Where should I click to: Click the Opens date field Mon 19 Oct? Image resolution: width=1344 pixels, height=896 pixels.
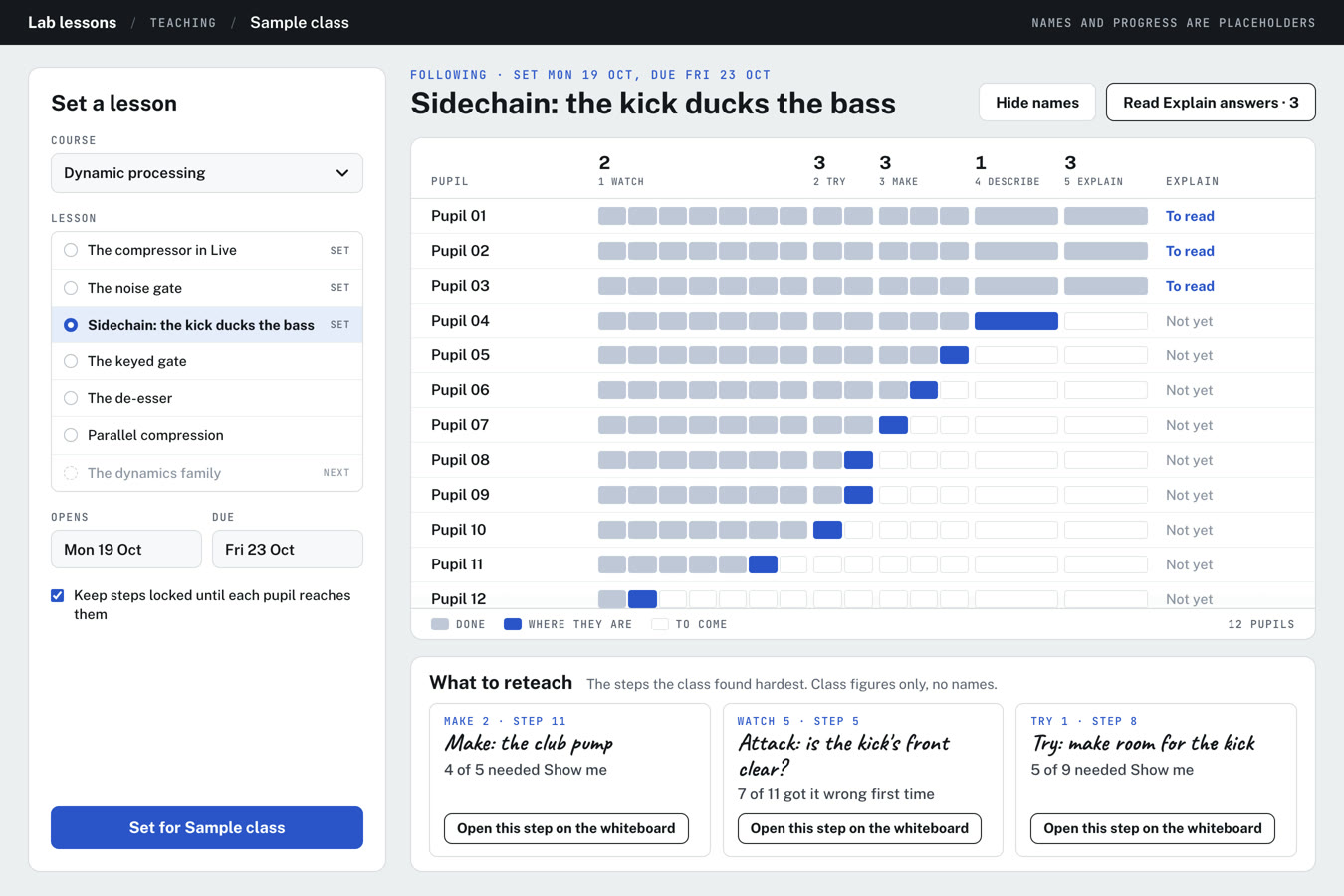tap(126, 550)
